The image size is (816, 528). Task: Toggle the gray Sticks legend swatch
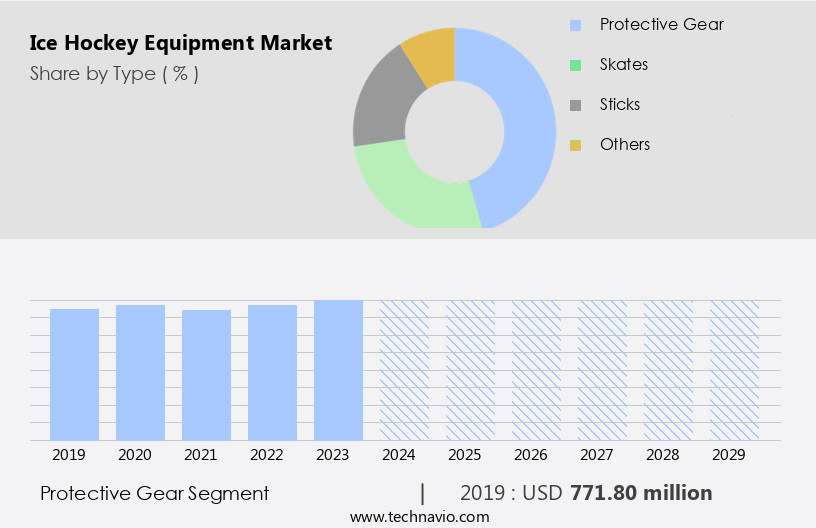click(575, 105)
